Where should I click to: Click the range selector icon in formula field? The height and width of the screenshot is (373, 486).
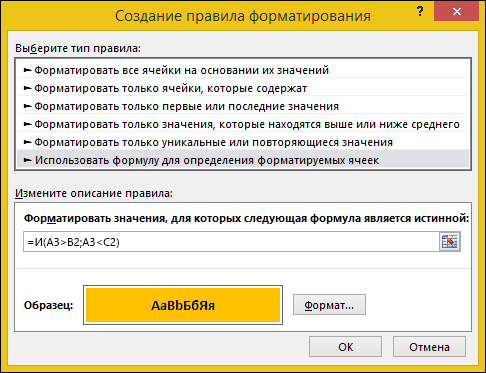[x=450, y=242]
